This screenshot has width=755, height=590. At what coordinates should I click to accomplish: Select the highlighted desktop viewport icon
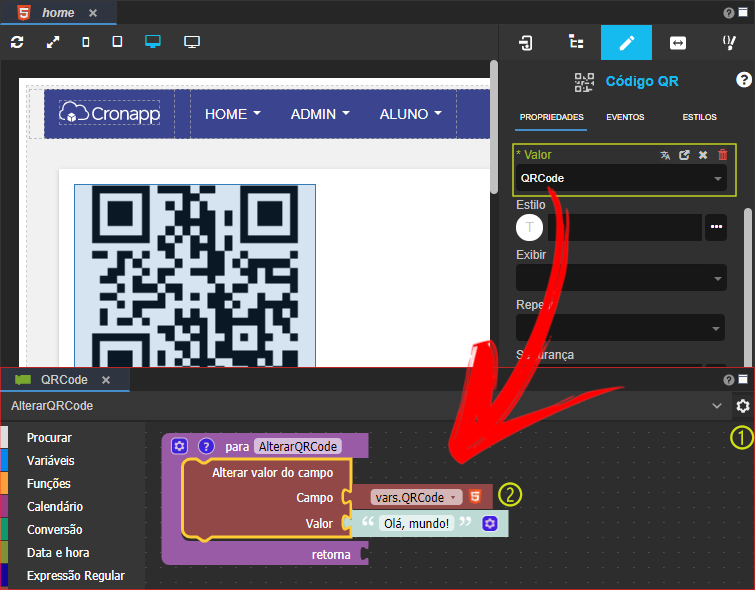tap(153, 42)
